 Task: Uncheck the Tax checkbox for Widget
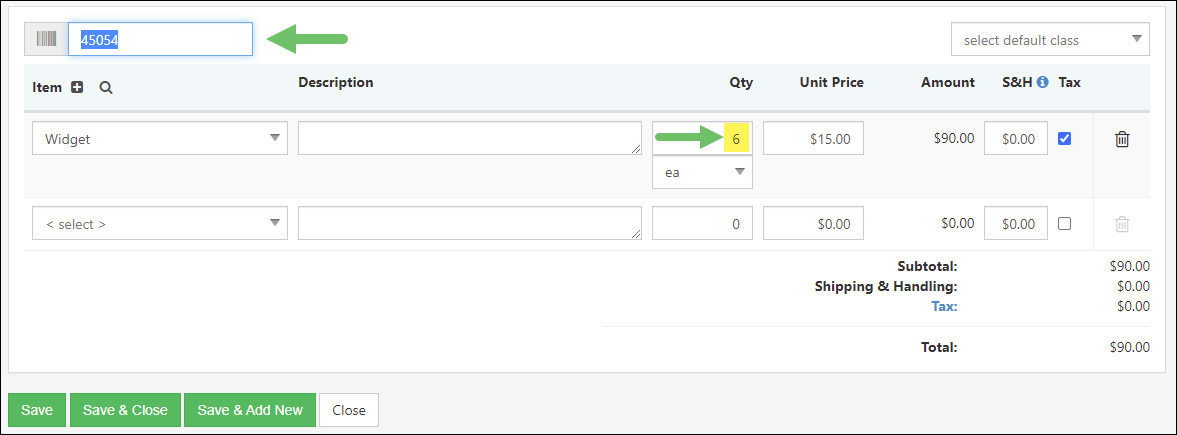point(1064,139)
